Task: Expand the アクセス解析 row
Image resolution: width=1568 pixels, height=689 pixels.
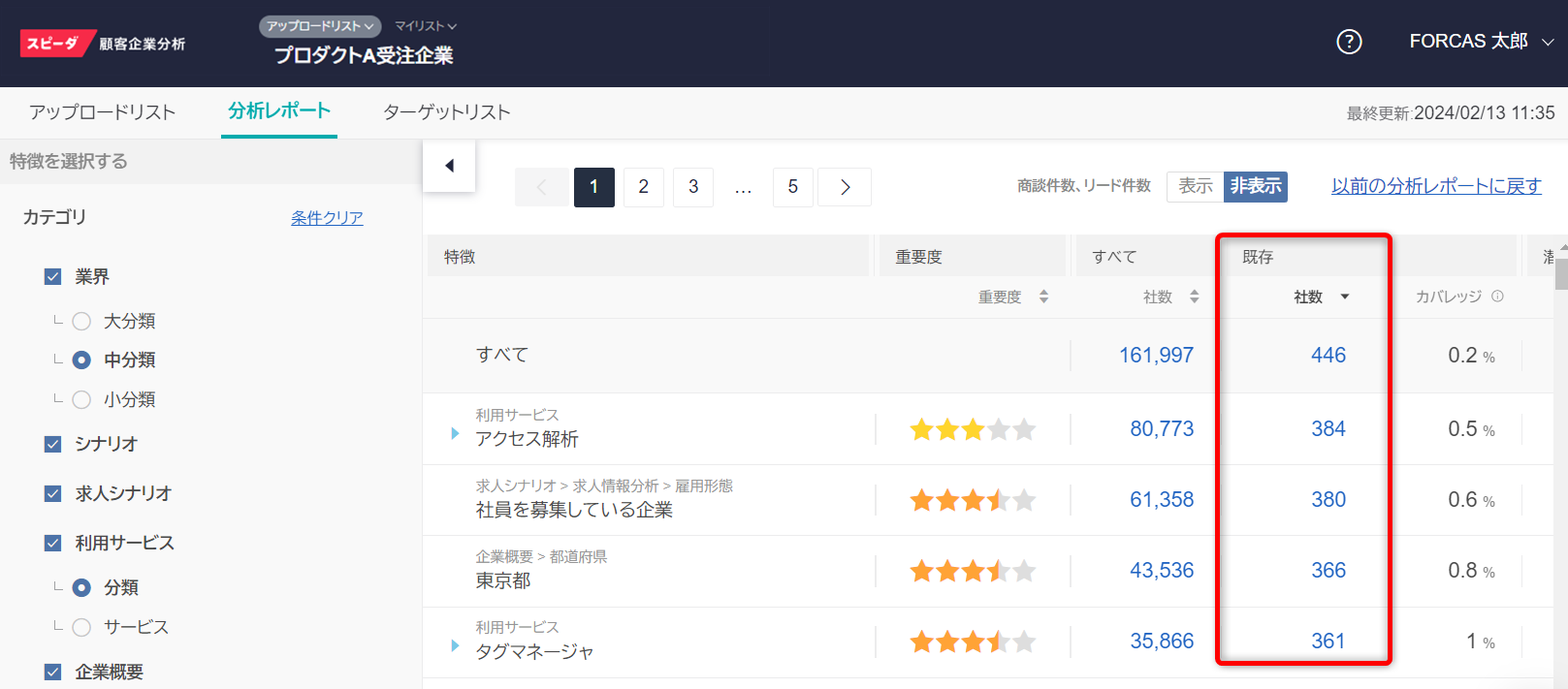Action: (455, 433)
